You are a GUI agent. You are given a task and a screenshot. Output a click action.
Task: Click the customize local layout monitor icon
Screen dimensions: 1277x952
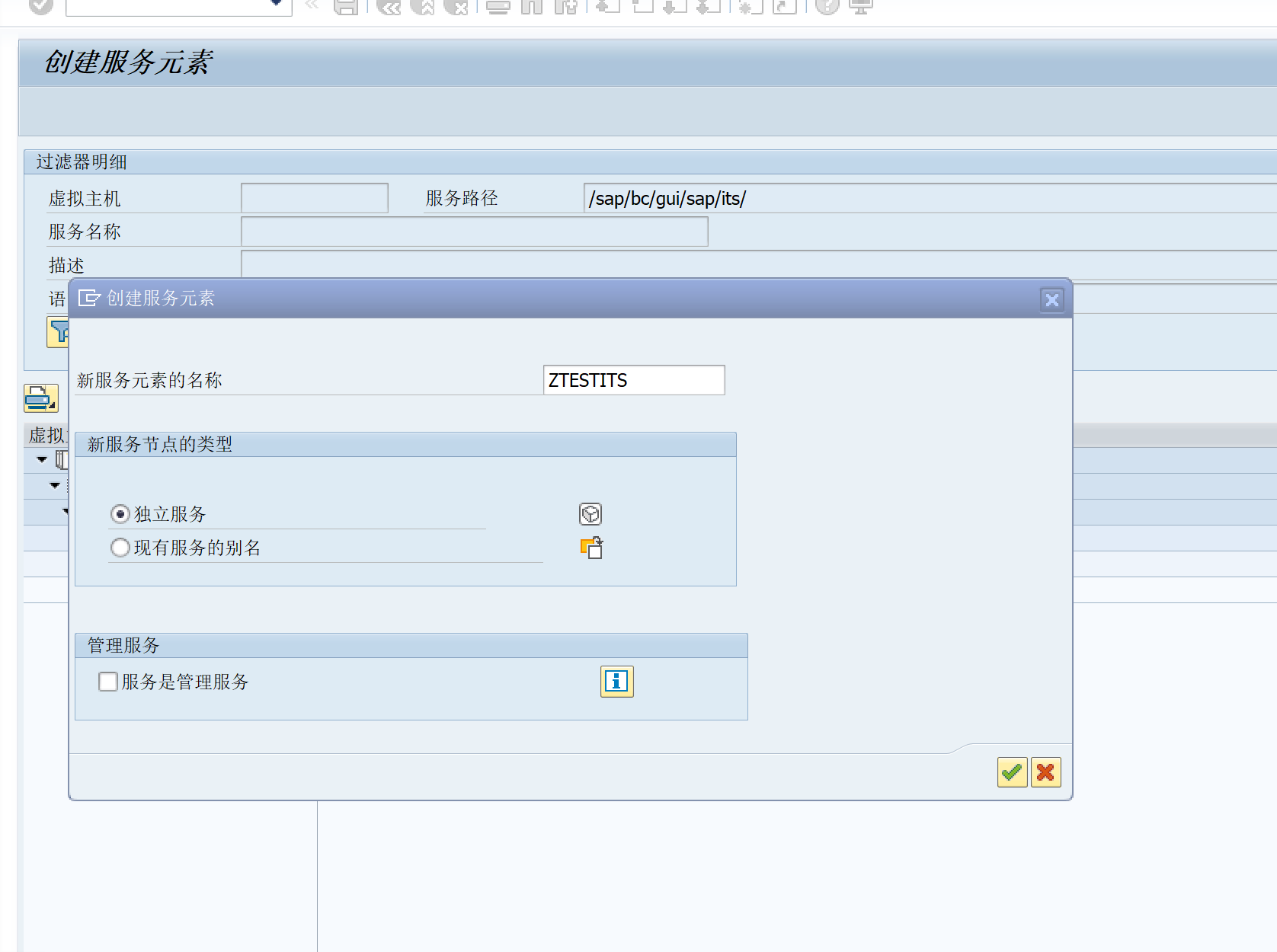pyautogui.click(x=860, y=6)
